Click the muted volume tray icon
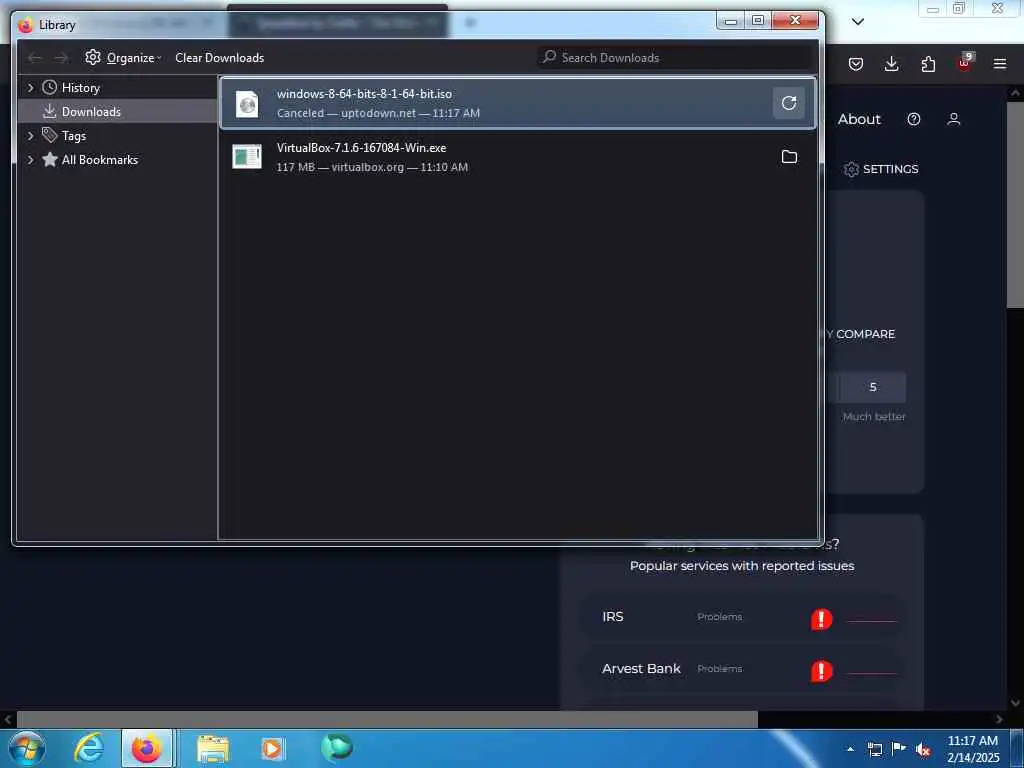Viewport: 1024px width, 768px height. (x=923, y=750)
